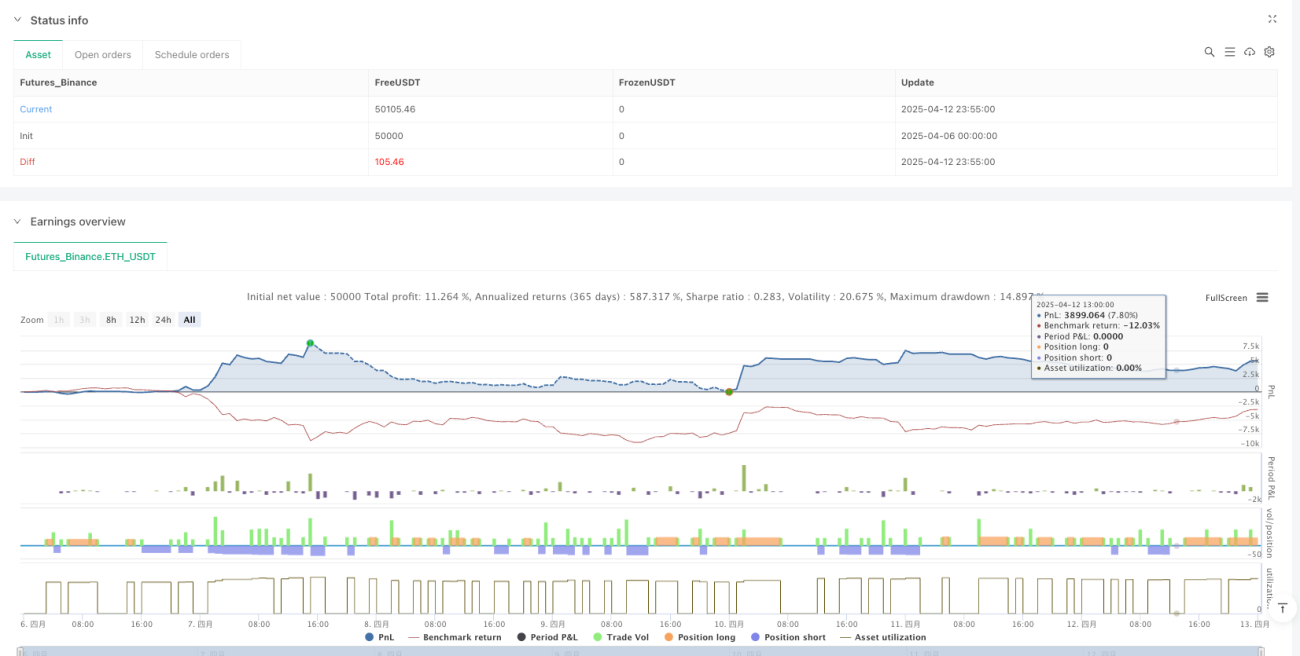Click the collapse fullscreen icon at top right
1300x656 pixels.
coord(1272,19)
